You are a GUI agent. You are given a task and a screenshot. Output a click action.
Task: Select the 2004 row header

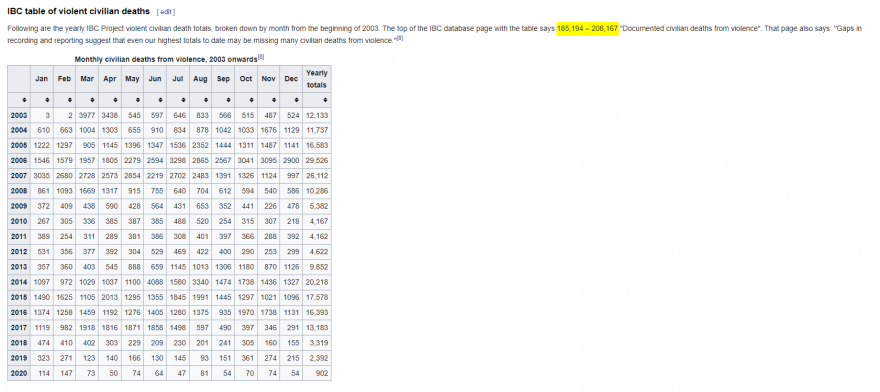click(x=19, y=130)
